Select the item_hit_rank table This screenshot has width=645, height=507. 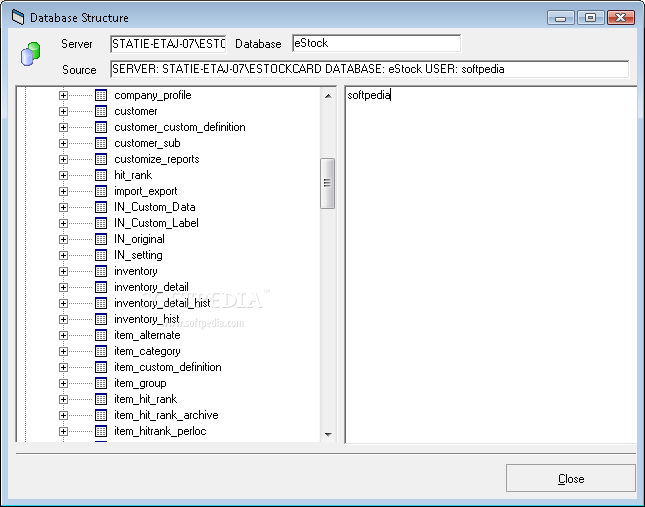[x=146, y=399]
